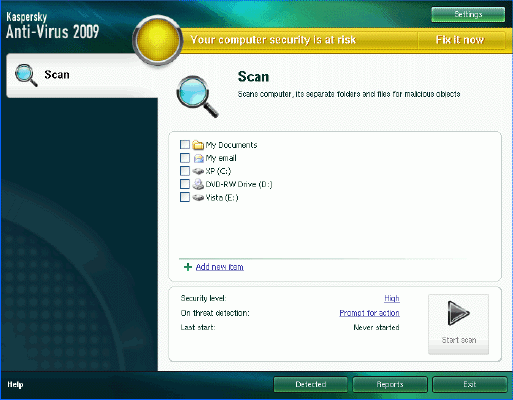Click the My Documents folder icon
The width and height of the screenshot is (513, 400).
click(198, 145)
